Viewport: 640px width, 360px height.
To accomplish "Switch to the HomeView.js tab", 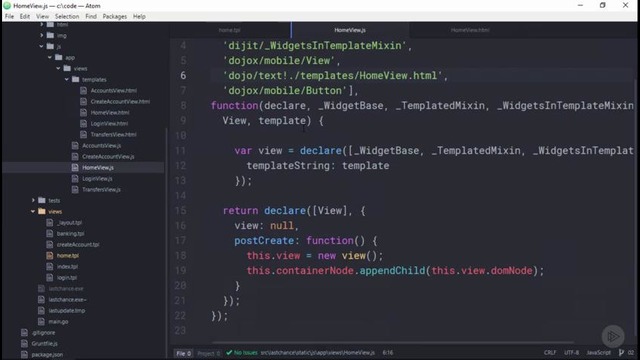I will [x=350, y=30].
